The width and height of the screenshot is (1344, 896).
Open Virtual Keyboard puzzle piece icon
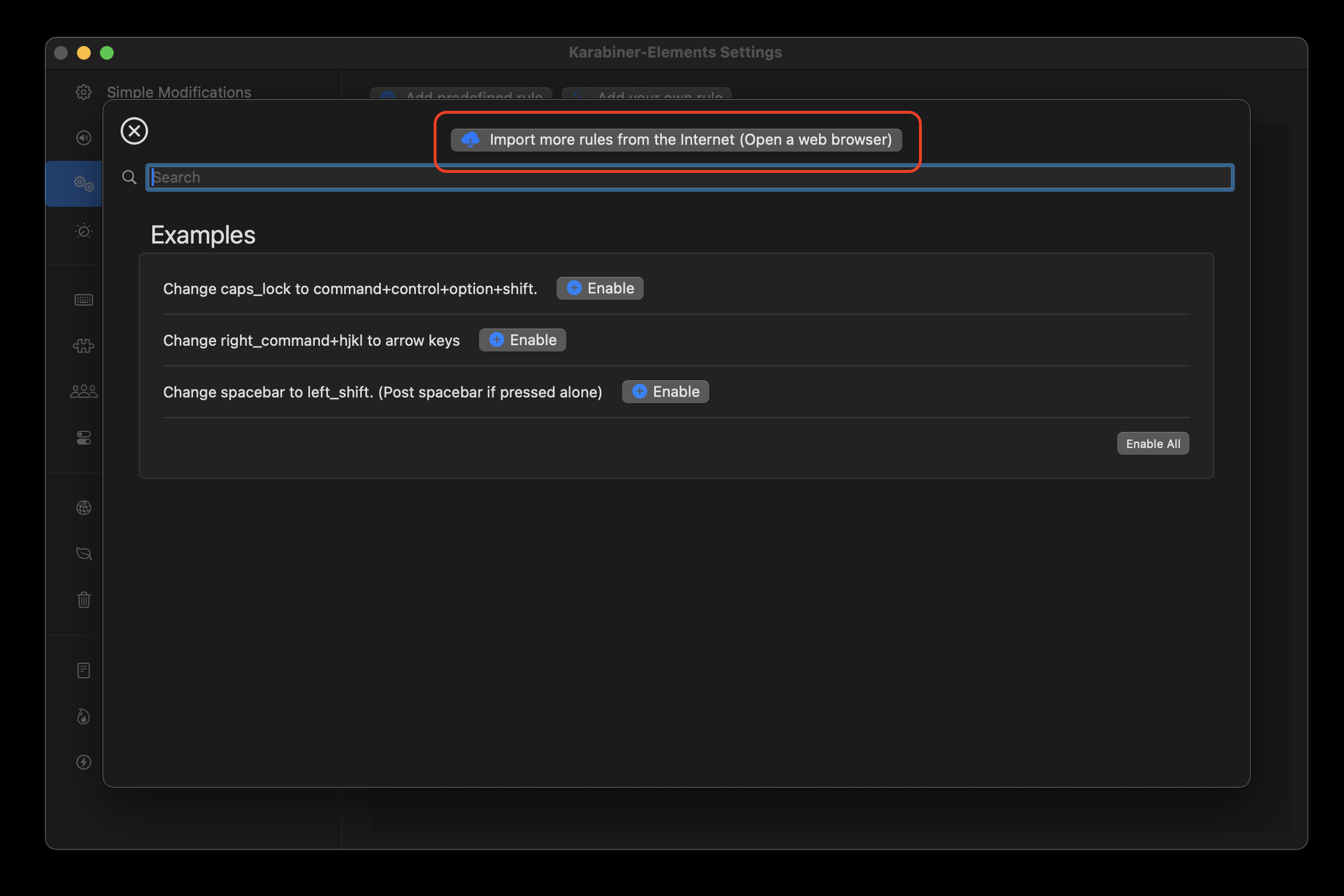[x=84, y=346]
